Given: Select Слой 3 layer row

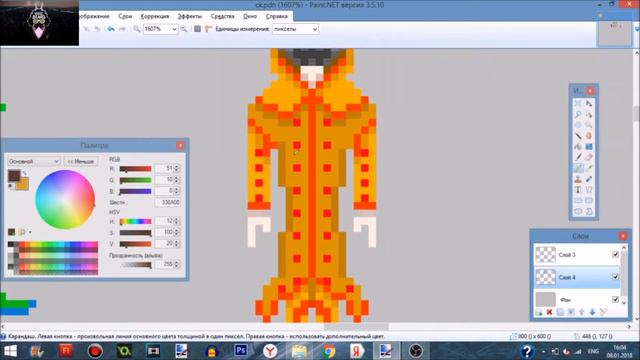Looking at the screenshot, I should click(577, 255).
